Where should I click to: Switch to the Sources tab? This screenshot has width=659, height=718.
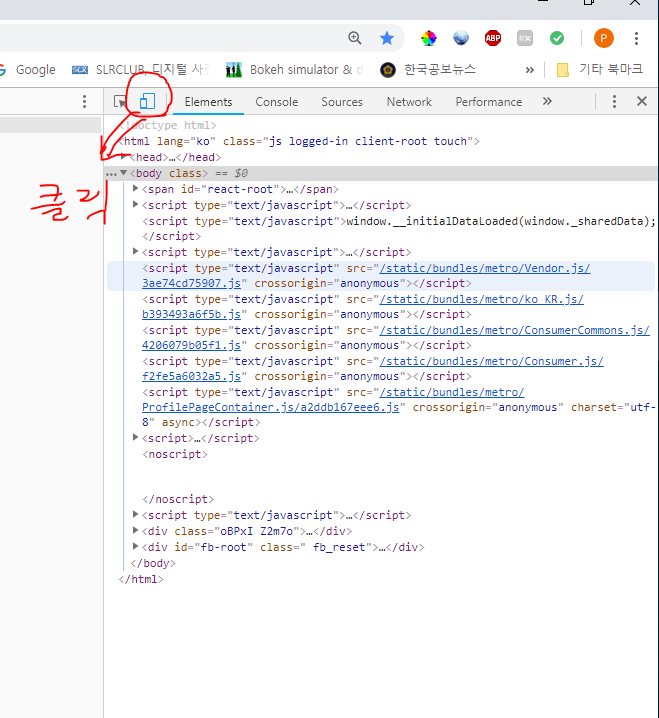342,102
